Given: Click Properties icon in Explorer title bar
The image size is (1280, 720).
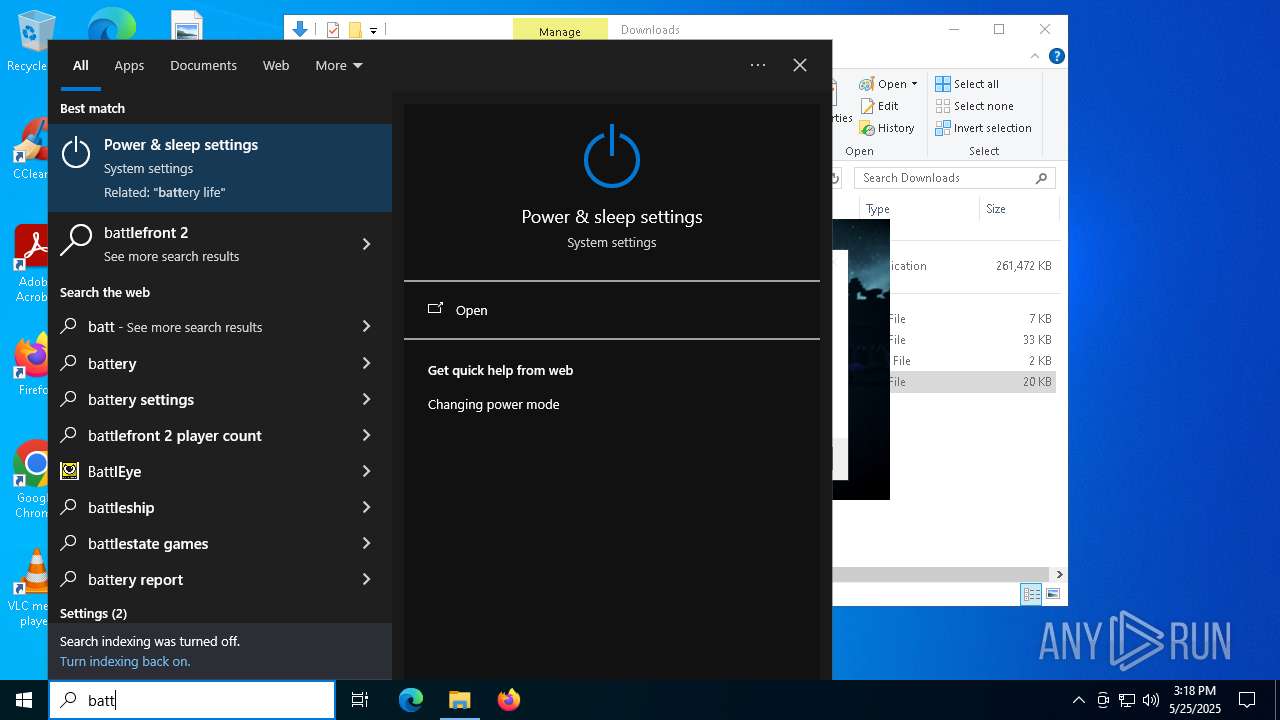Looking at the screenshot, I should (333, 30).
